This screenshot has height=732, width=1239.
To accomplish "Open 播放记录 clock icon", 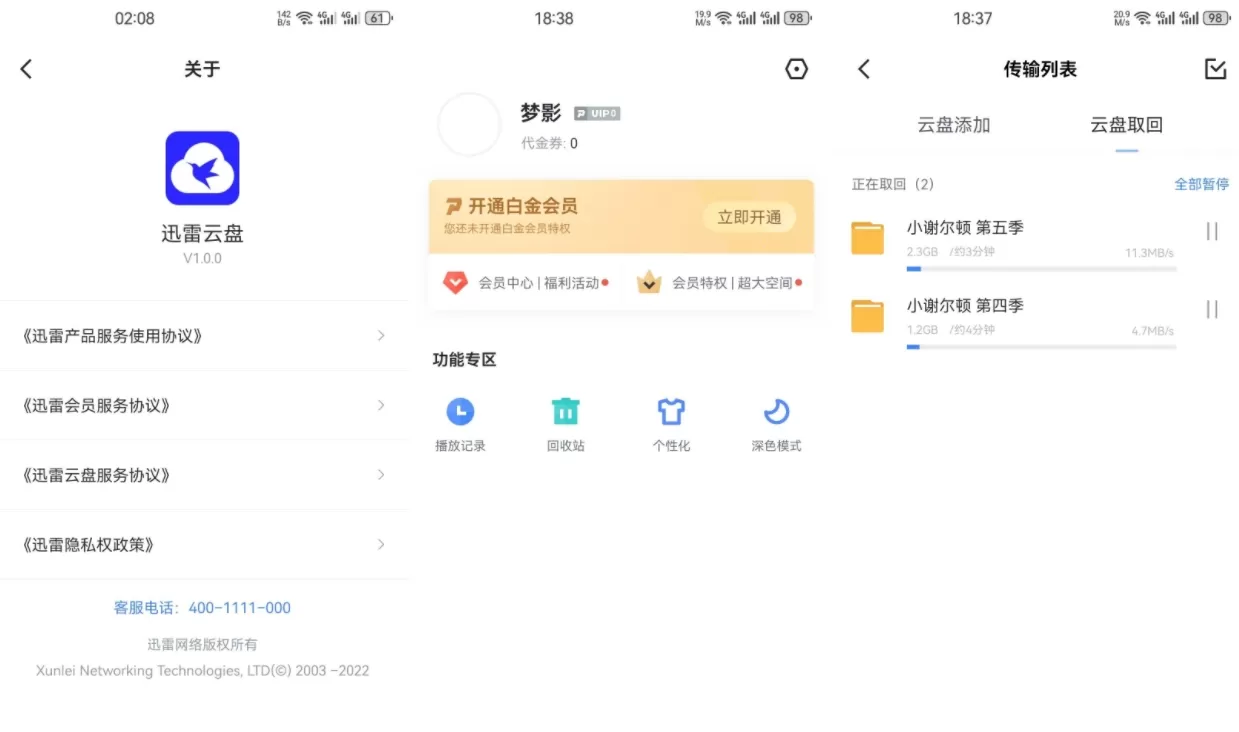I will pyautogui.click(x=460, y=411).
